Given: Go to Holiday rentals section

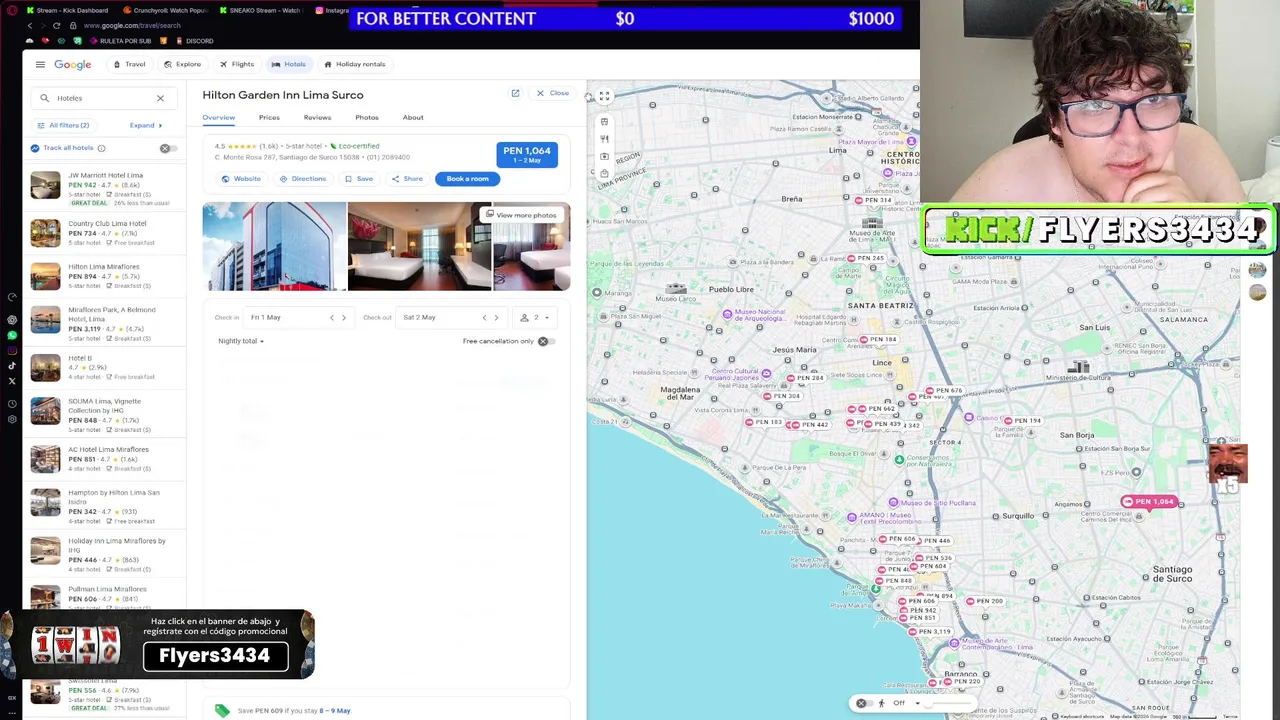Looking at the screenshot, I should [355, 64].
